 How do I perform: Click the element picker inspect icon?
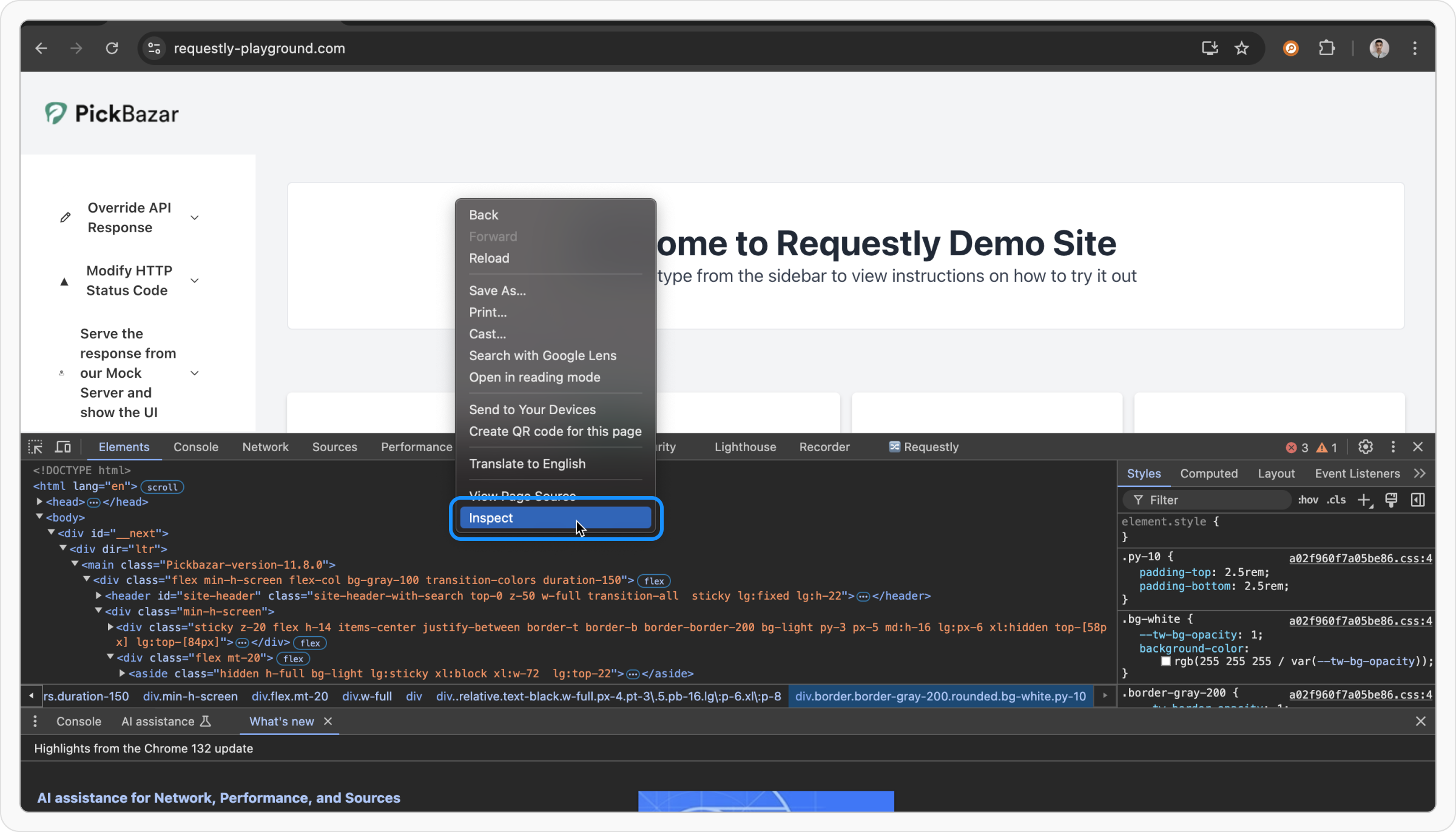pyautogui.click(x=35, y=447)
